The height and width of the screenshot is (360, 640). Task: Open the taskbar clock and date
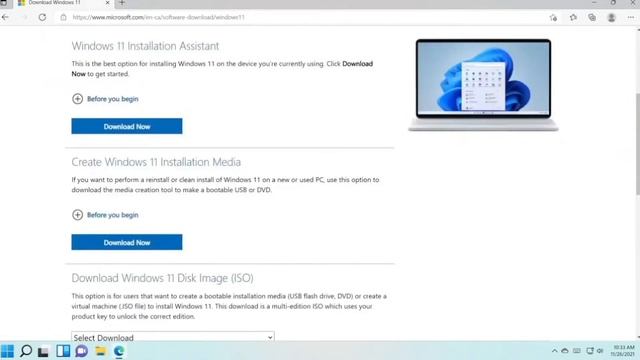pyautogui.click(x=623, y=351)
